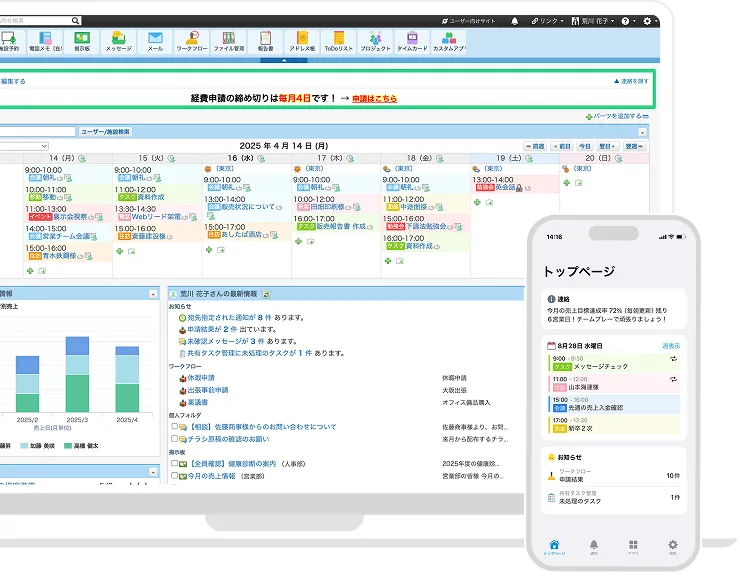Check the 【相談】佐藤商事様 folder item checkbox
The width and height of the screenshot is (740, 579).
(176, 427)
